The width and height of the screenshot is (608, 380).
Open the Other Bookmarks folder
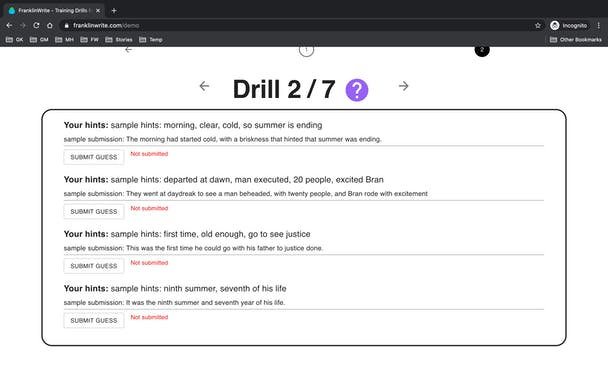(576, 40)
